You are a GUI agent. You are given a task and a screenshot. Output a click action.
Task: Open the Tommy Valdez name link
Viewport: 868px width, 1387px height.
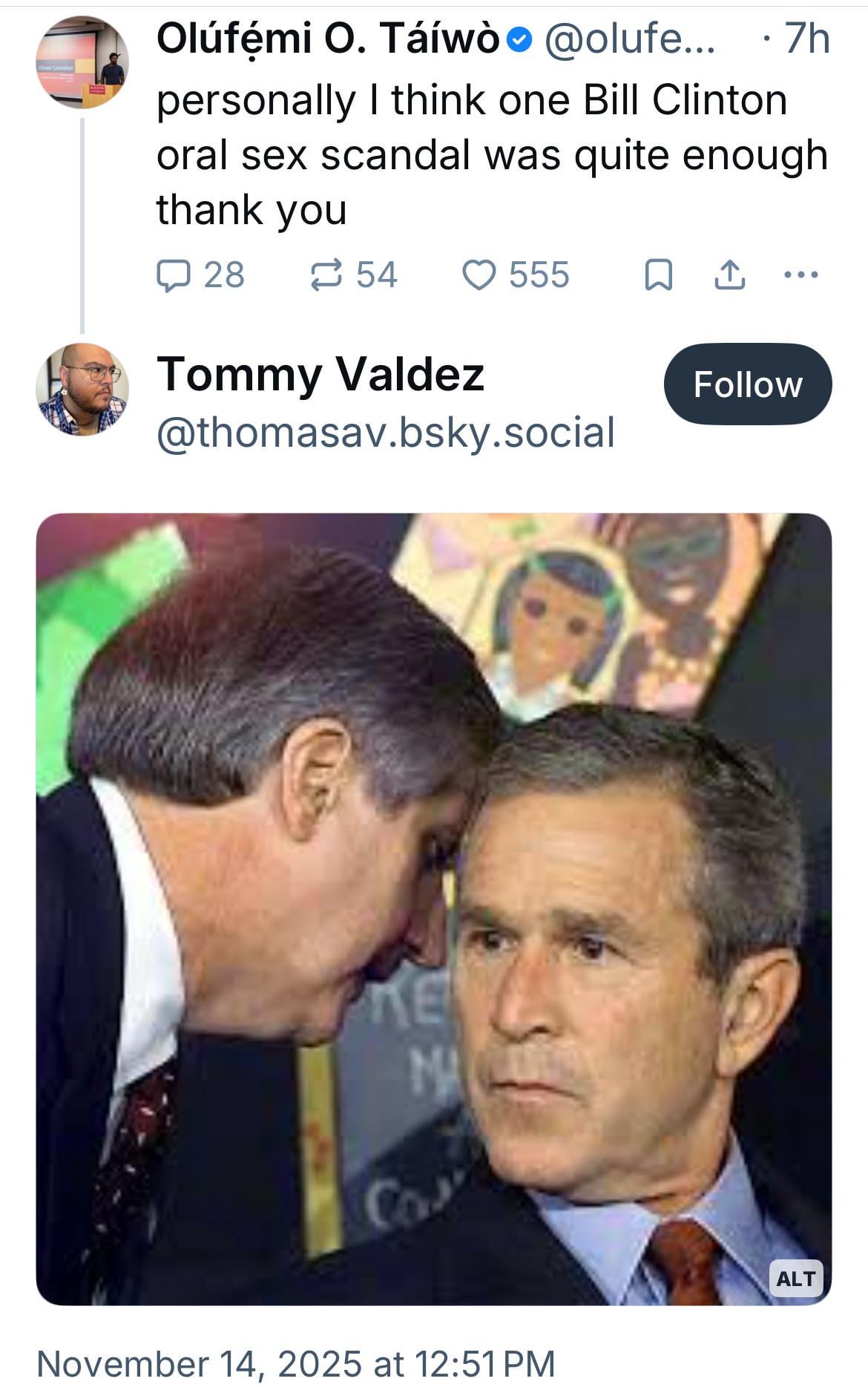pos(320,374)
